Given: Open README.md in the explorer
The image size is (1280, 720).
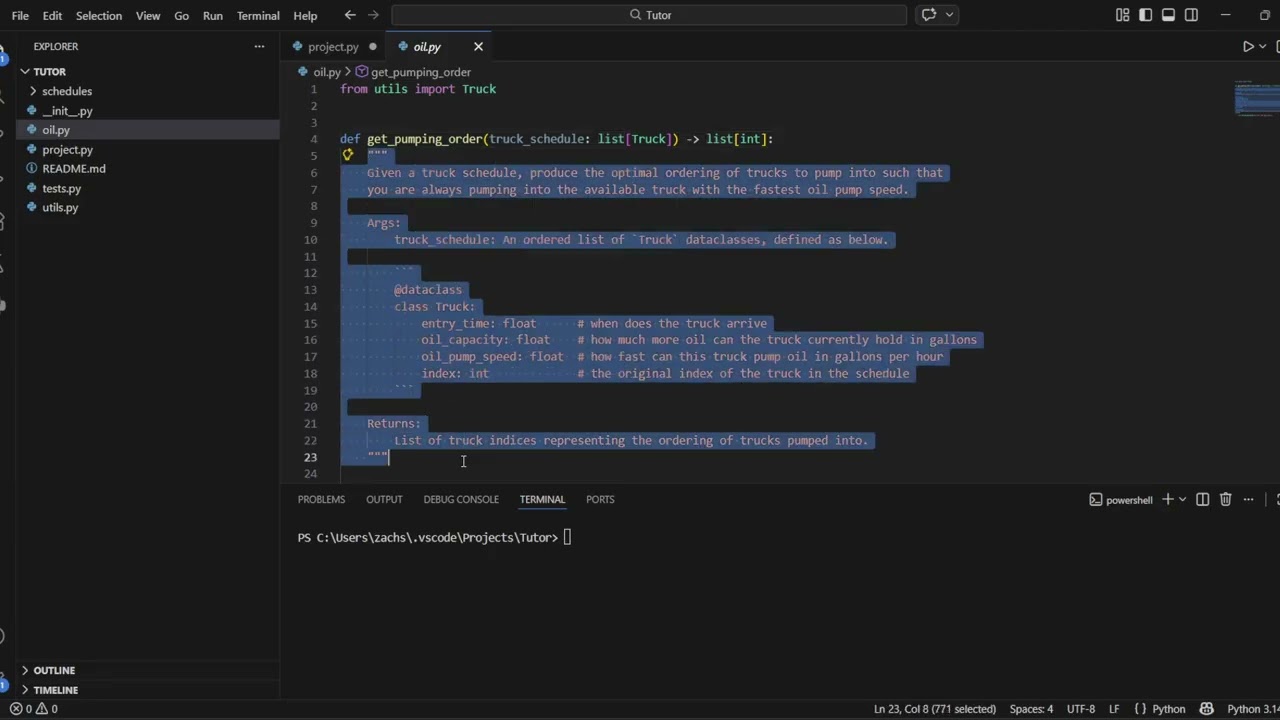Looking at the screenshot, I should click(73, 168).
